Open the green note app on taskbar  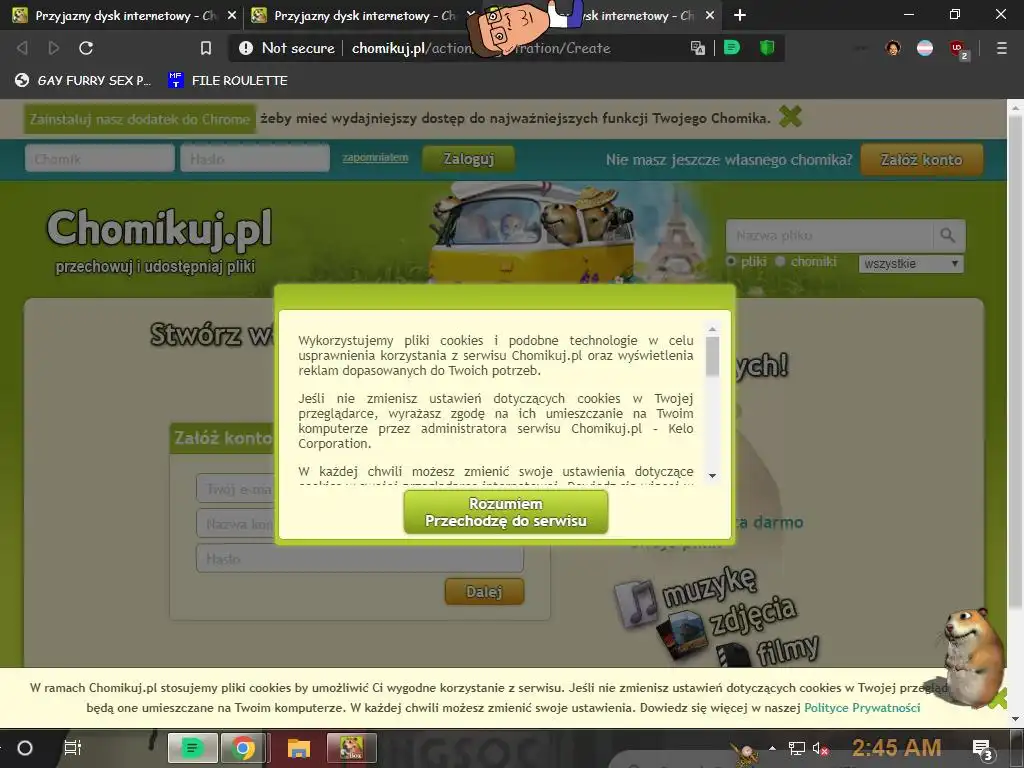(193, 748)
